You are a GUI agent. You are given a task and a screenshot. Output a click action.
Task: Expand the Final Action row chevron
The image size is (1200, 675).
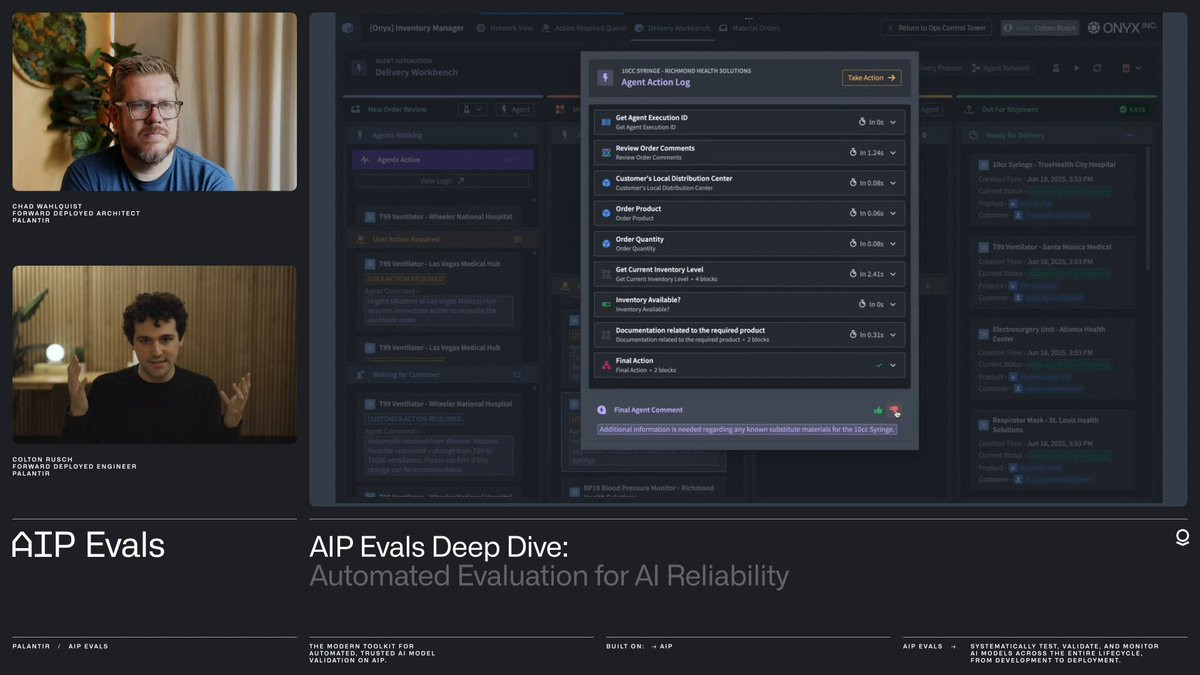(x=893, y=365)
